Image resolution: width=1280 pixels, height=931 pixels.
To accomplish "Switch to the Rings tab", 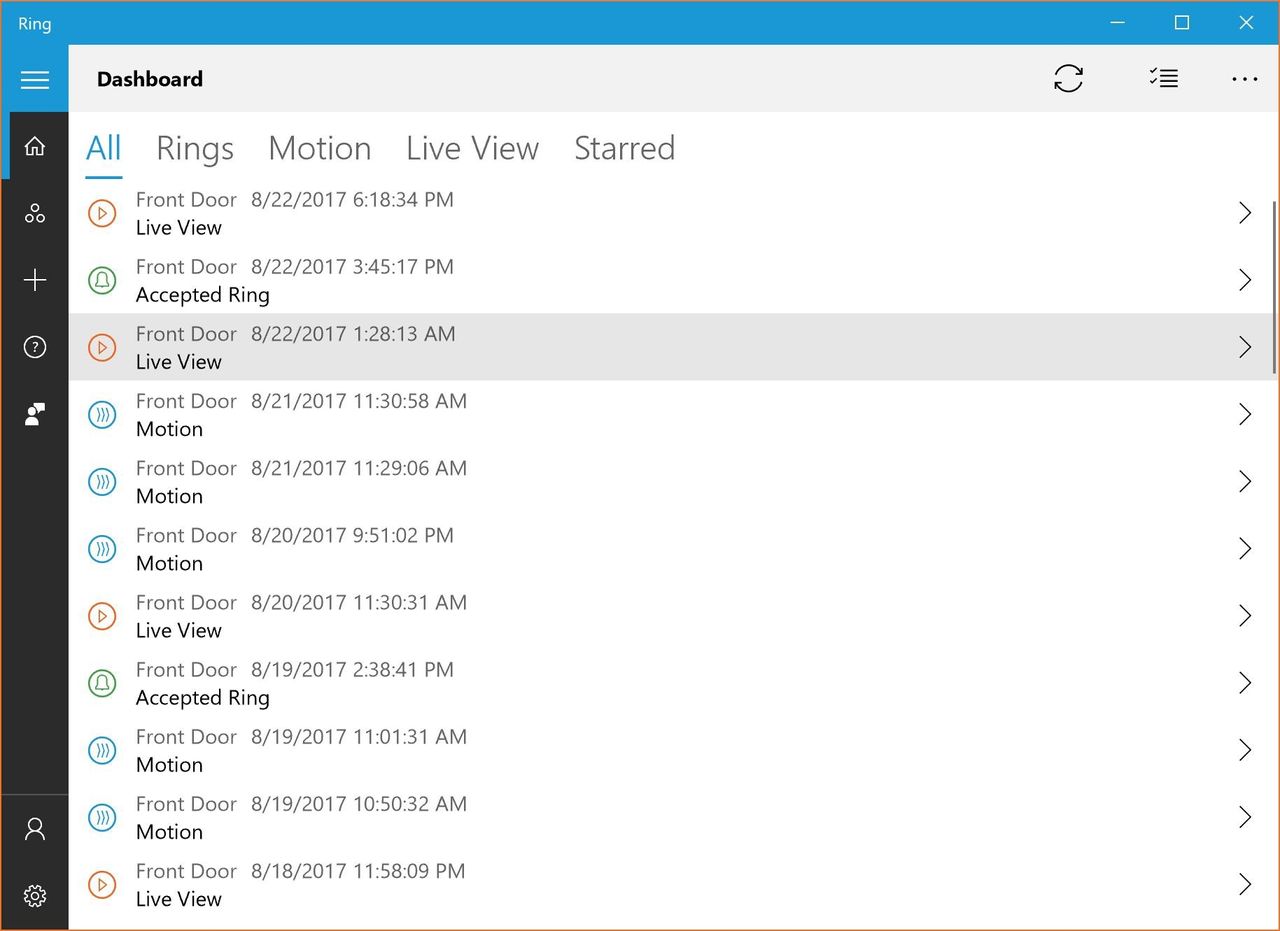I will coord(195,148).
